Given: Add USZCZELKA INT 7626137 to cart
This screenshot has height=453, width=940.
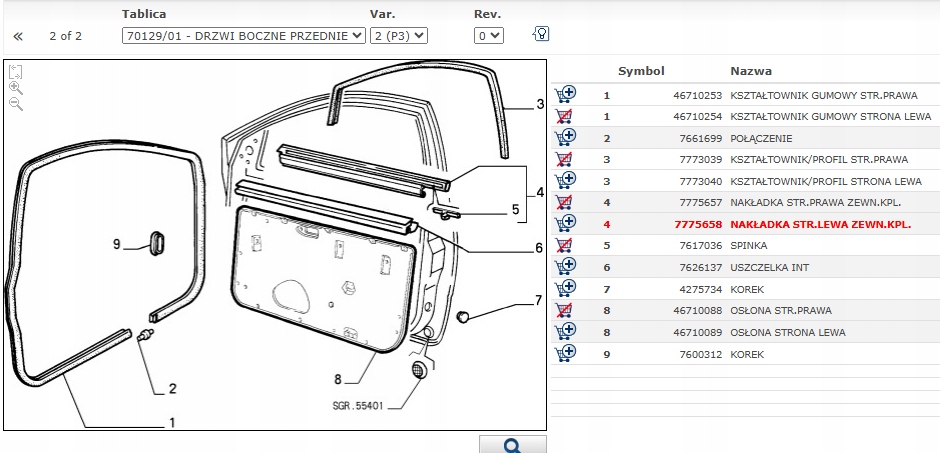Looking at the screenshot, I should pos(565,266).
